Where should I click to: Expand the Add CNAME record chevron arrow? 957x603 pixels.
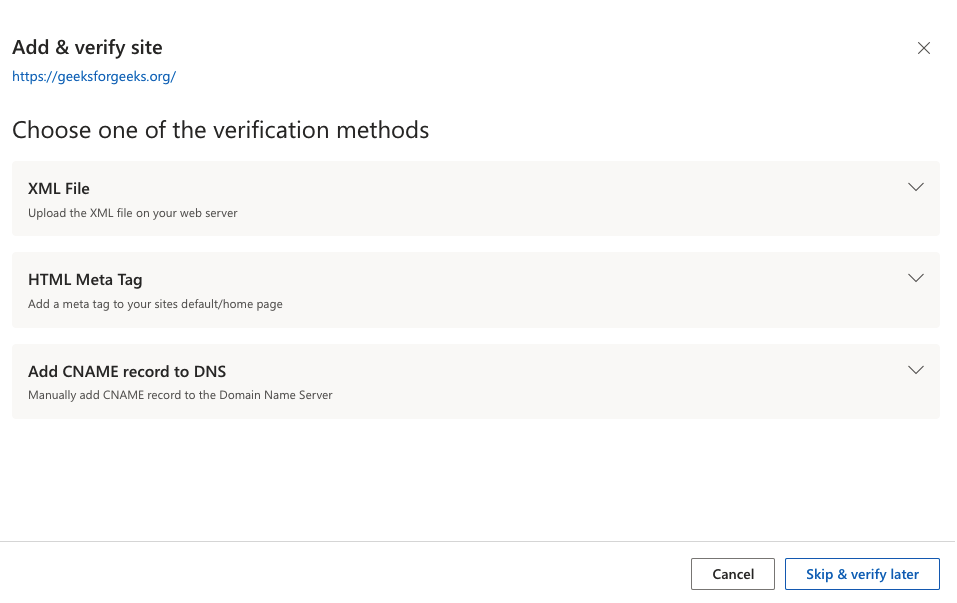point(915,370)
